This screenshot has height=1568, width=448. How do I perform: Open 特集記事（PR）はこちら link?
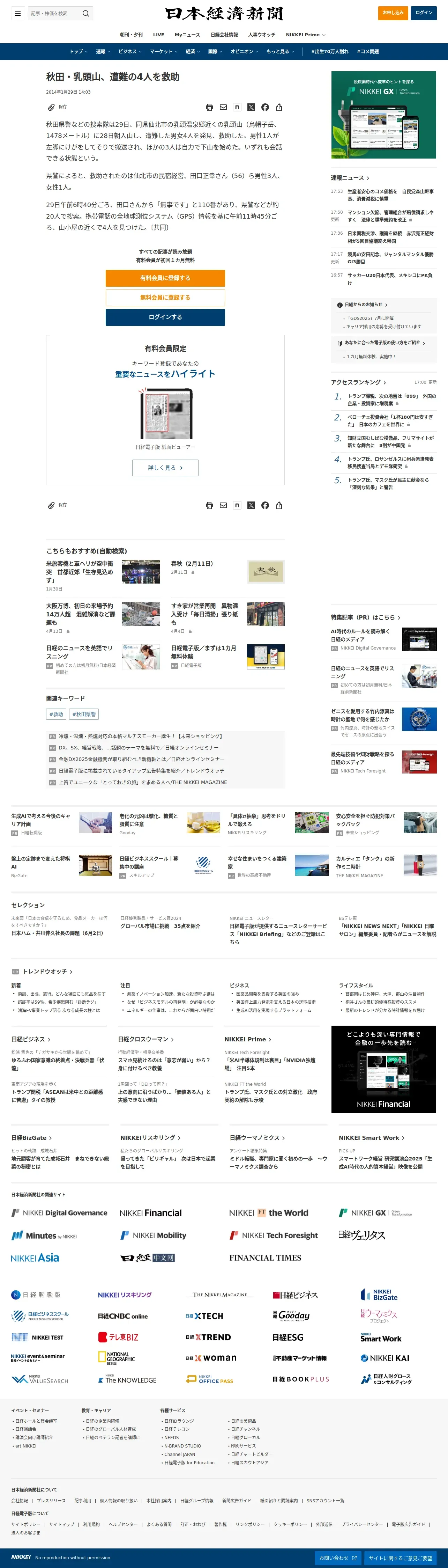[365, 617]
